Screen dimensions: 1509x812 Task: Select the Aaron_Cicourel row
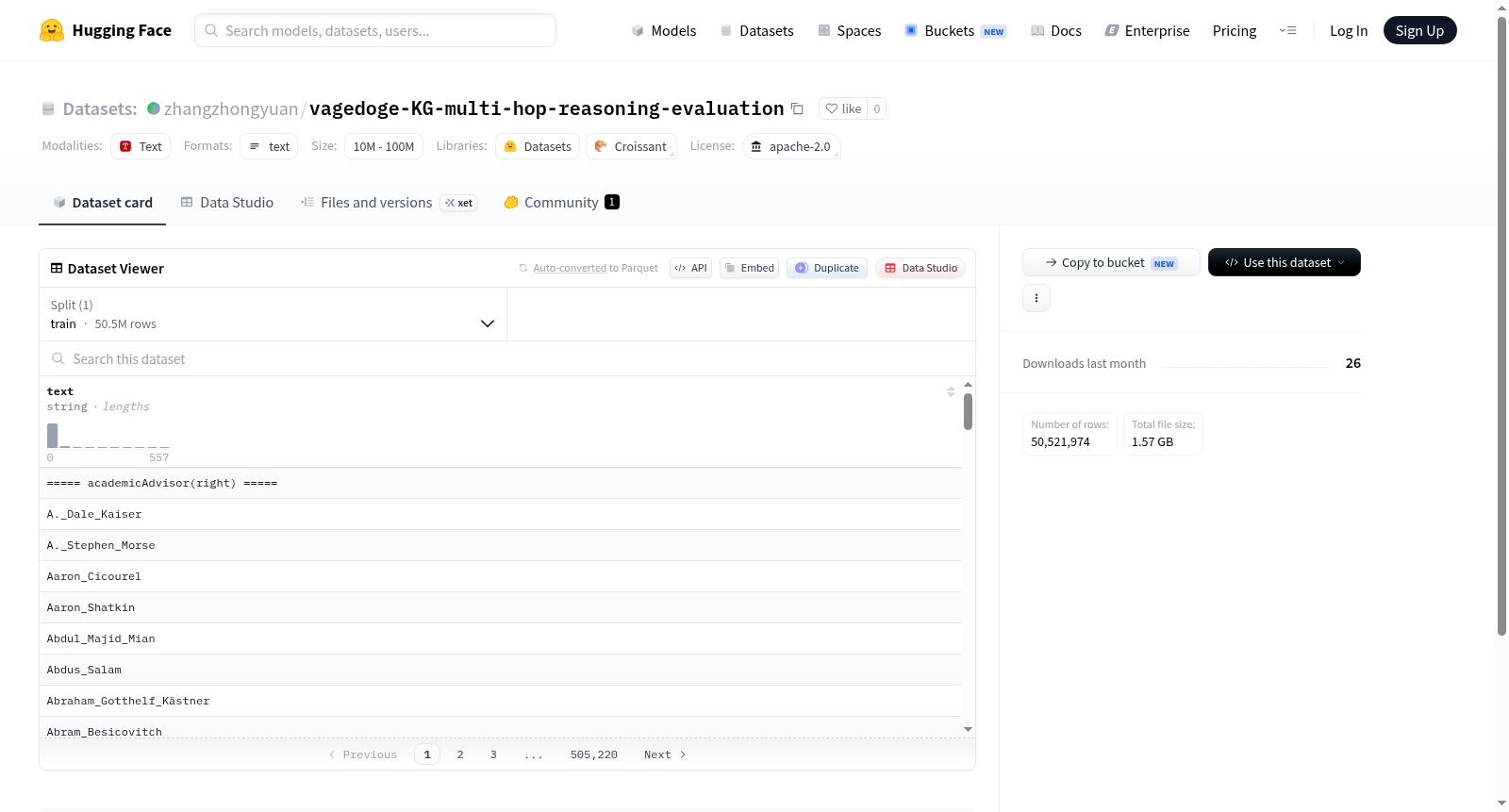[x=500, y=576]
